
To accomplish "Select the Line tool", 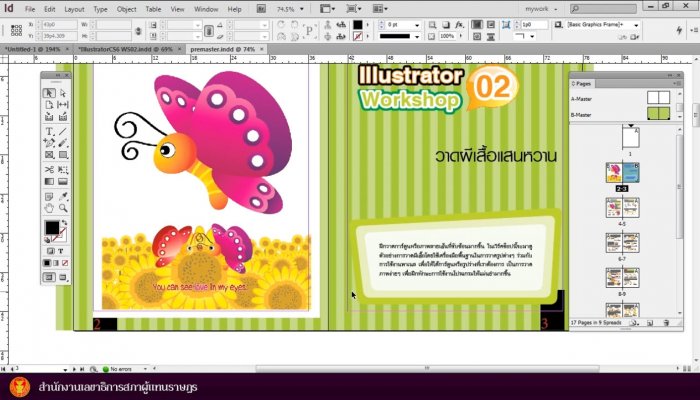I will tap(63, 131).
